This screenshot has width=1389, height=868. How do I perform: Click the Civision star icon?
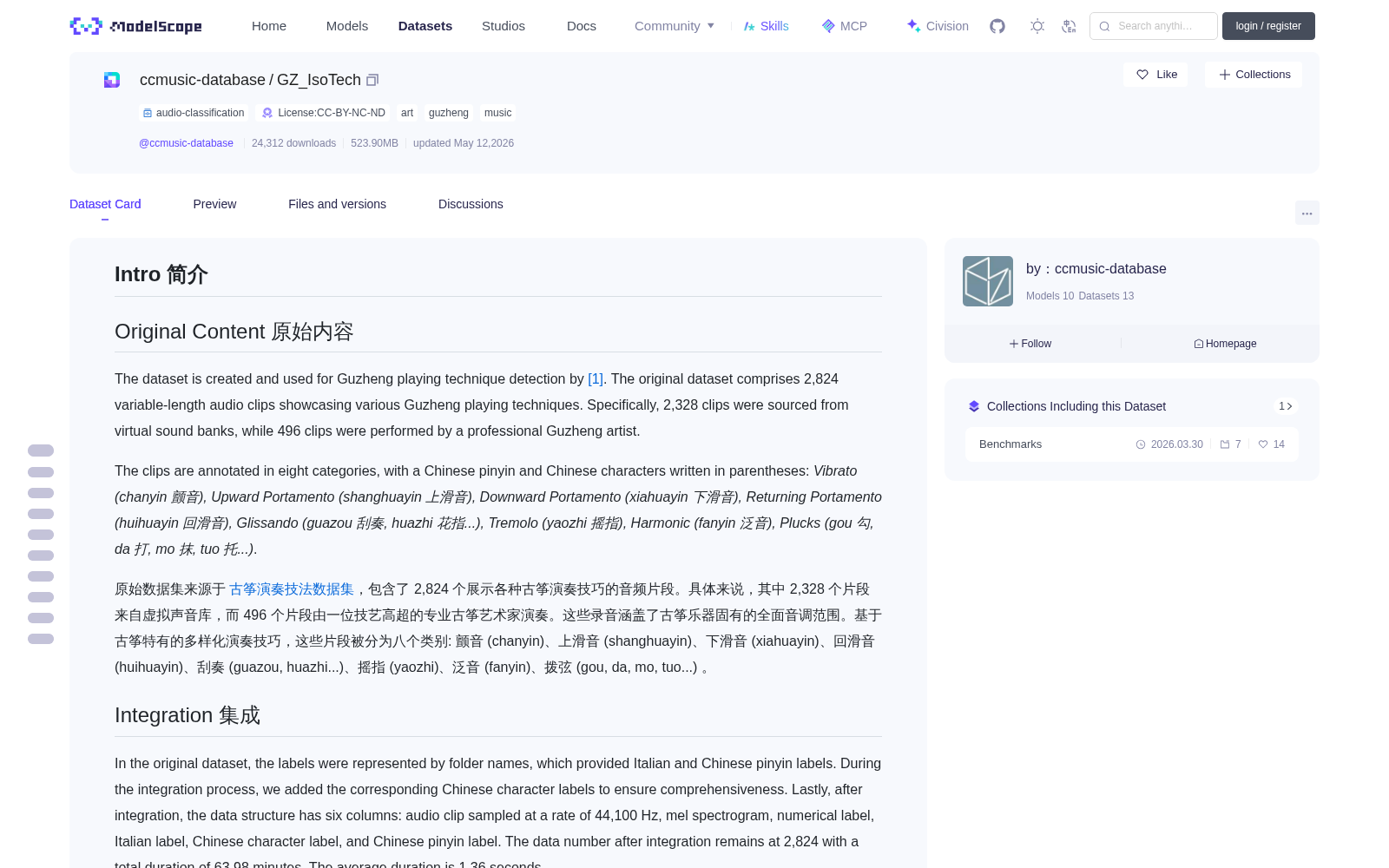pos(913,26)
